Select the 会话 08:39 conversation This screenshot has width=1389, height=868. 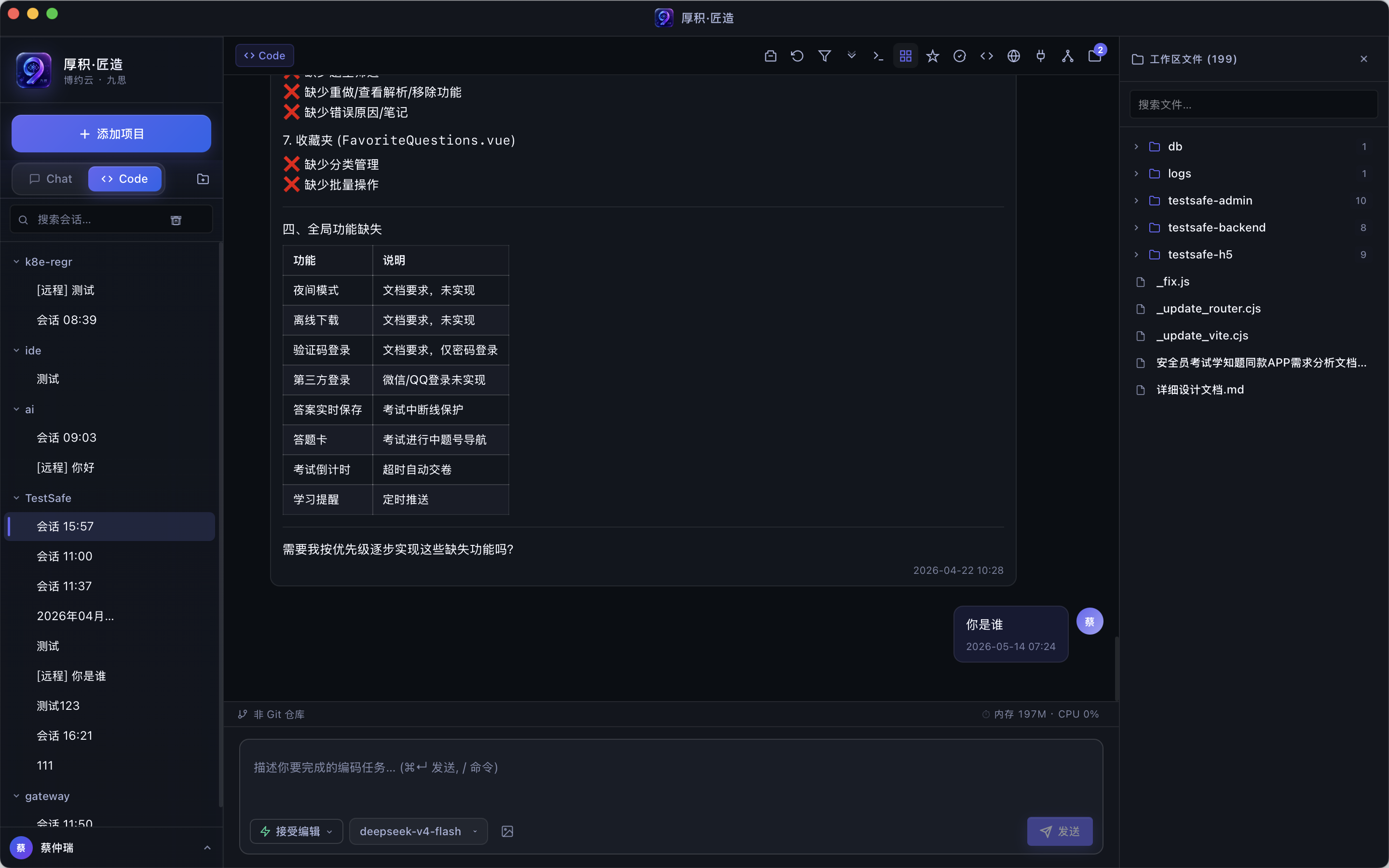pyautogui.click(x=110, y=320)
